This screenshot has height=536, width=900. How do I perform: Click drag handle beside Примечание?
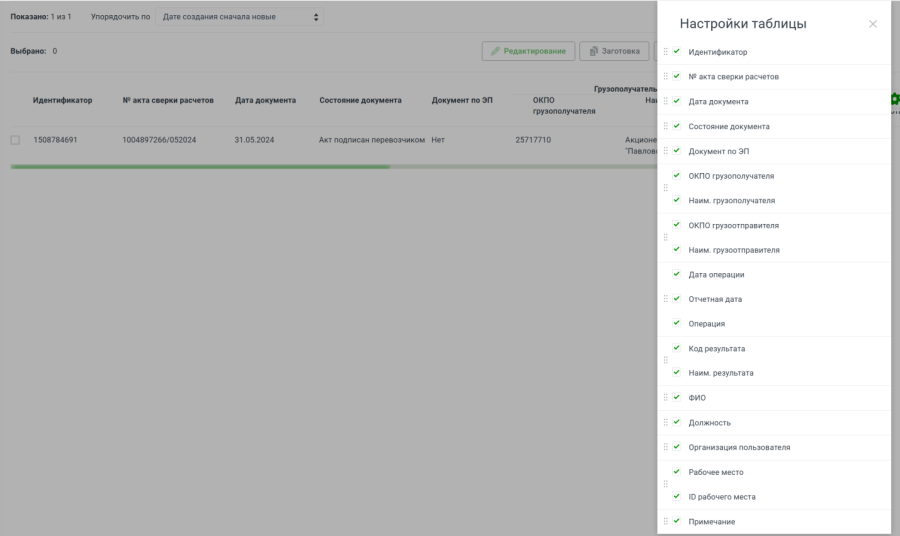coord(666,521)
